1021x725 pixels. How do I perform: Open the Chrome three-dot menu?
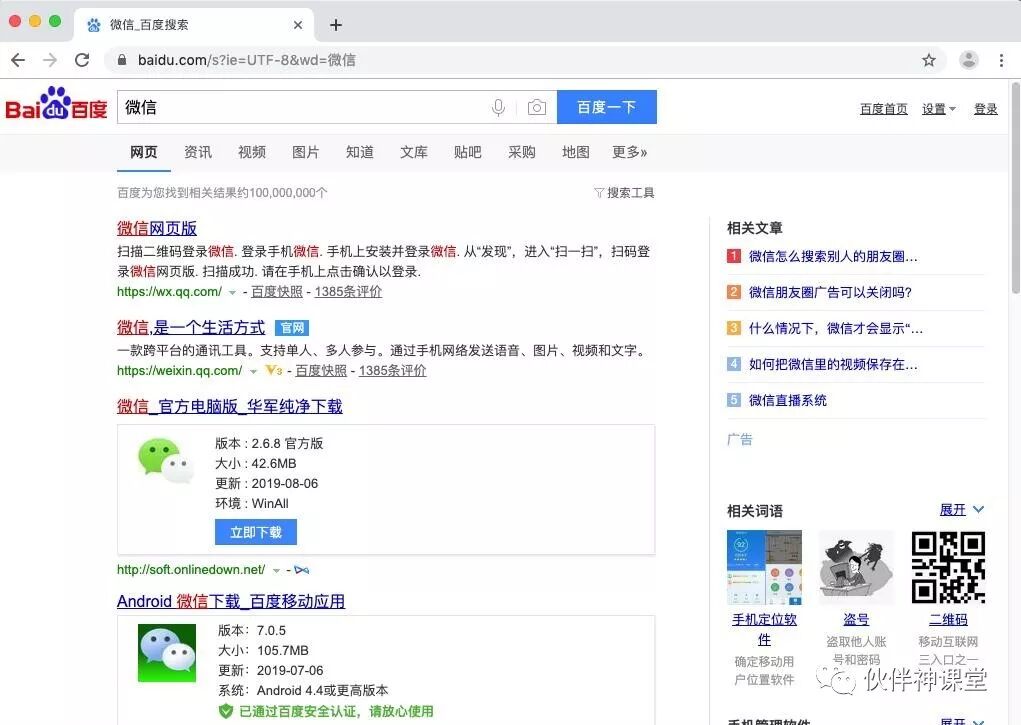coord(1001,60)
